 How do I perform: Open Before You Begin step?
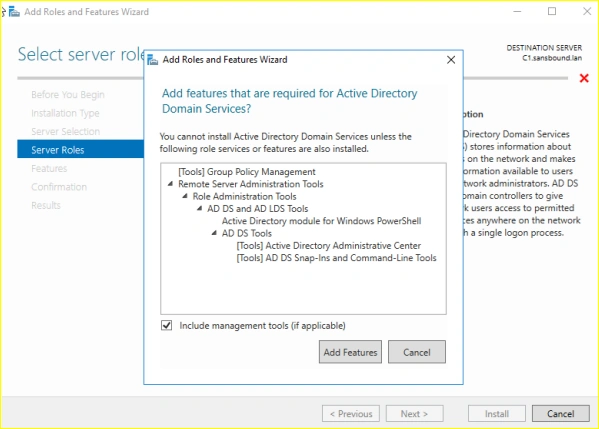[x=68, y=94]
